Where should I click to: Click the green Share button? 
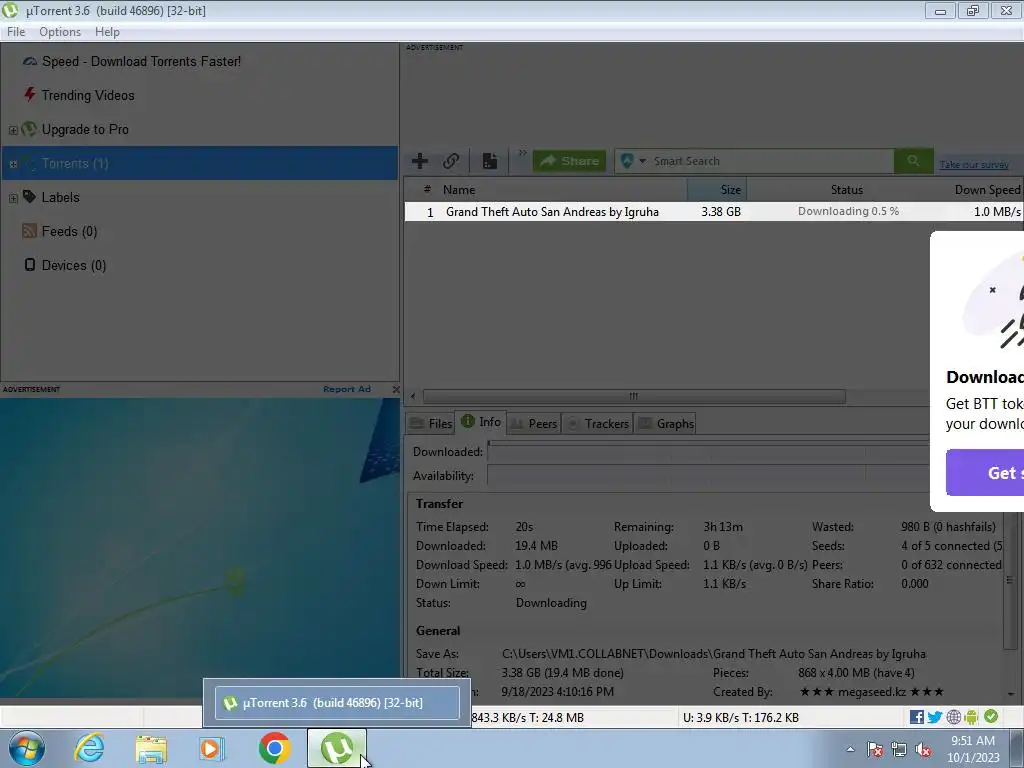click(569, 161)
